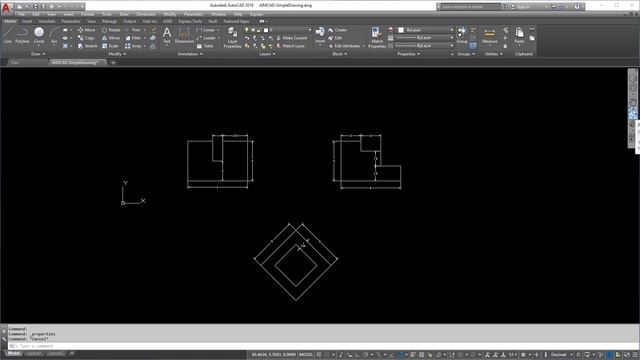640x360 pixels.
Task: Click the Paste clipboard tool
Action: (519, 35)
